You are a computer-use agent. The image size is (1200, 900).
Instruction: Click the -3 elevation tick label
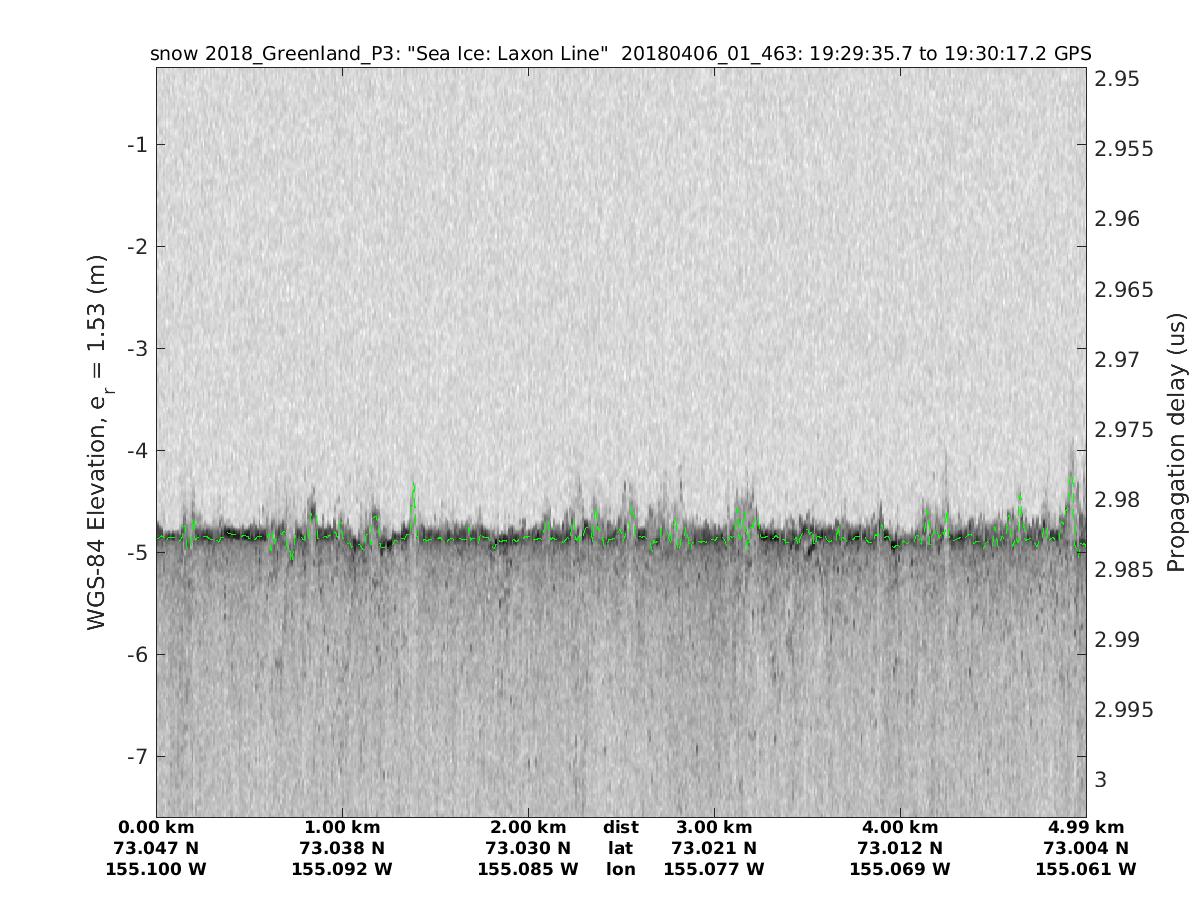tap(136, 349)
